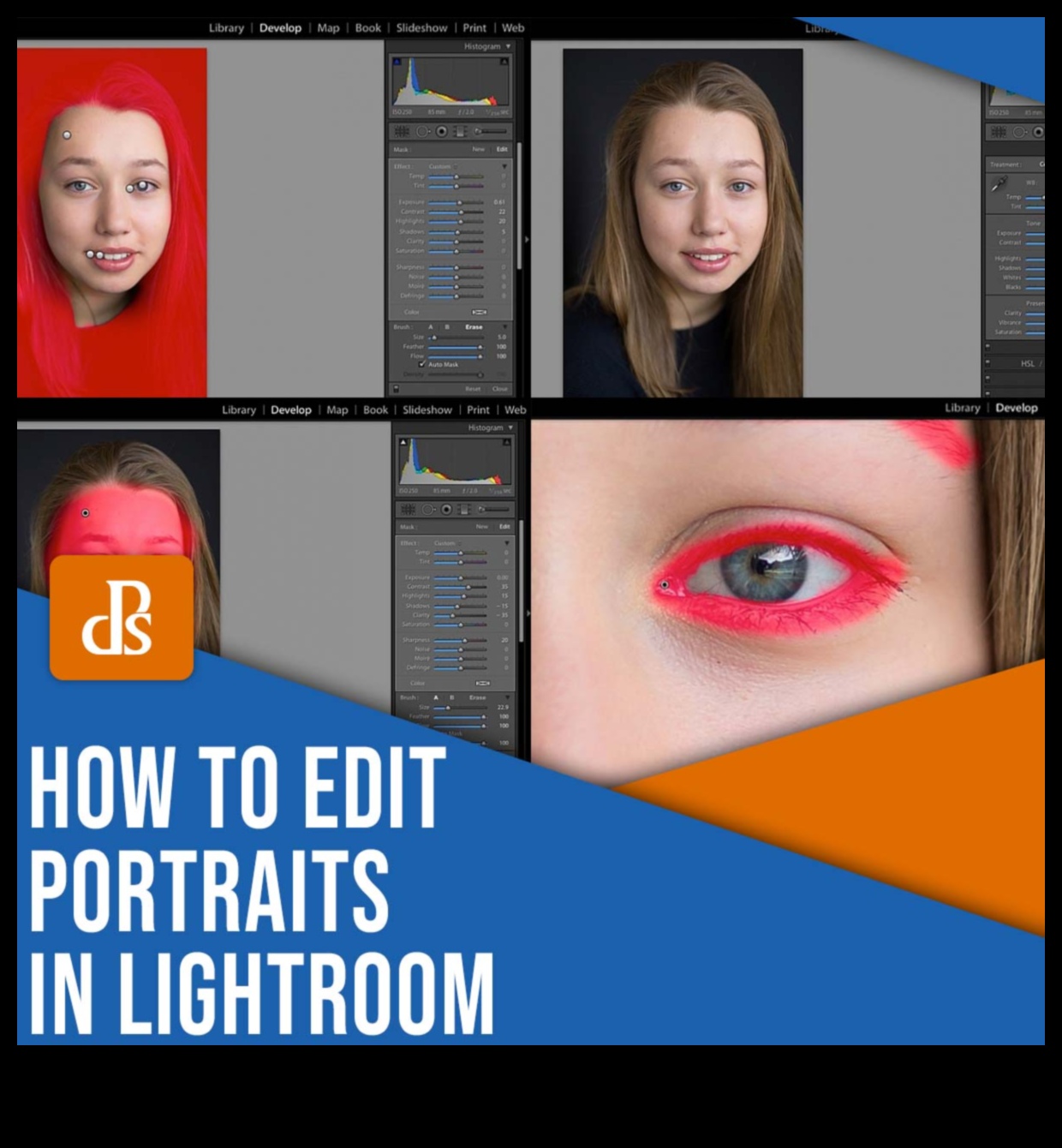This screenshot has width=1062, height=1148.
Task: Click the Edit mask button
Action: pos(501,150)
